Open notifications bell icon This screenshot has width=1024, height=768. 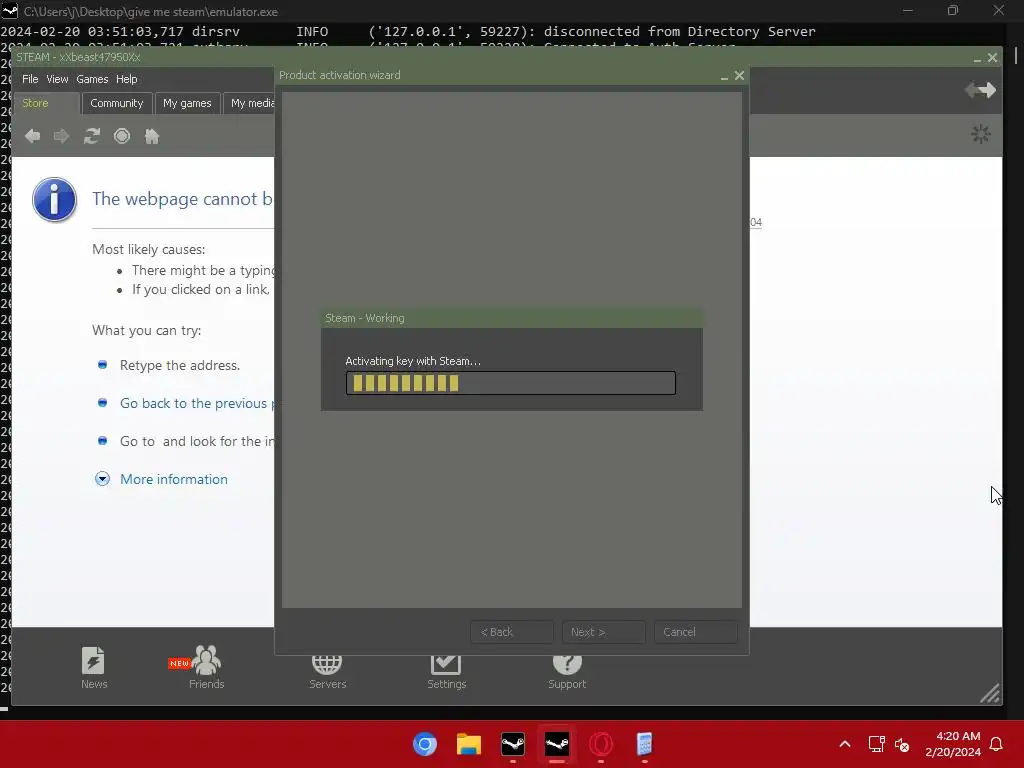[x=997, y=744]
